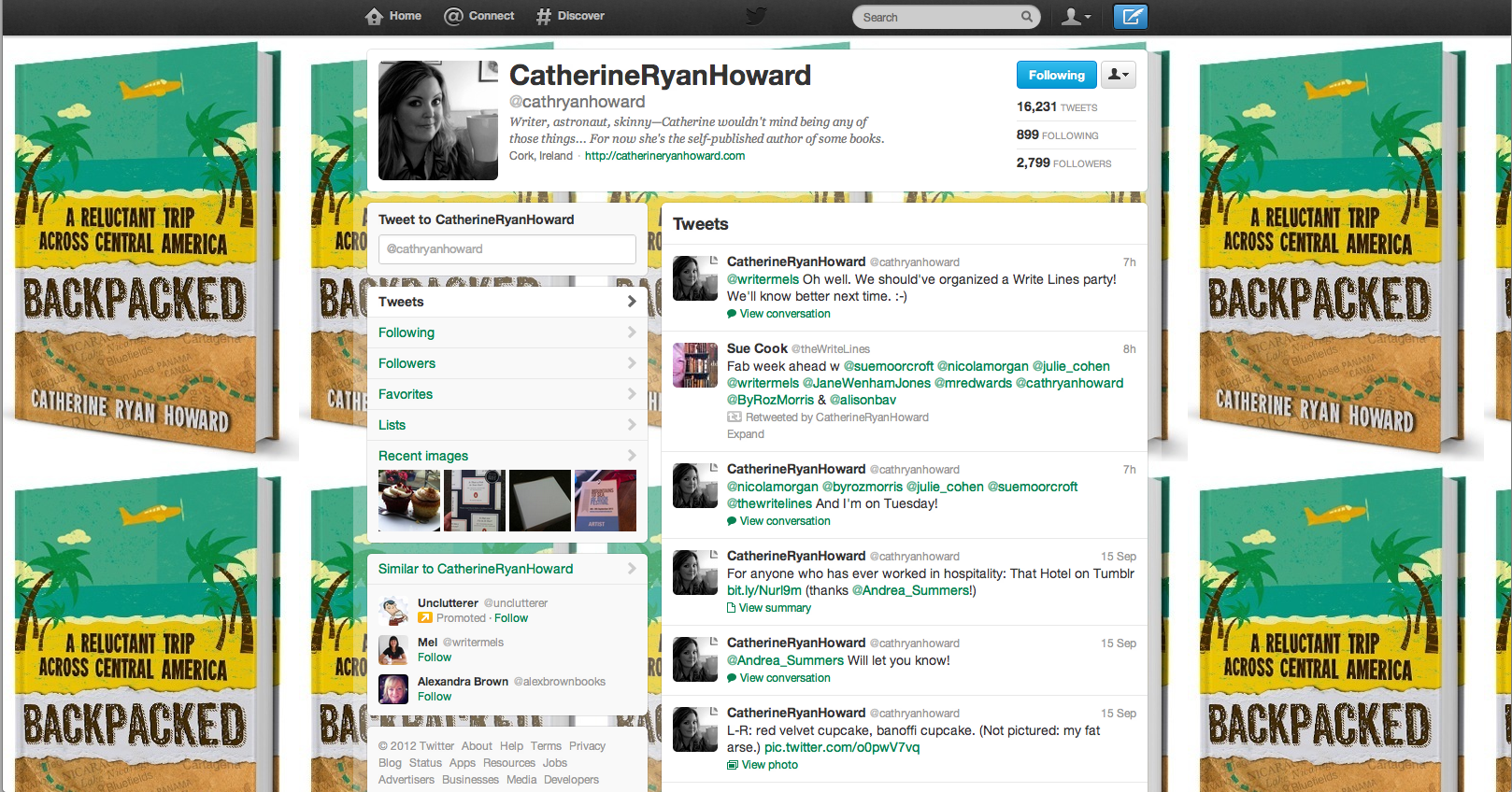This screenshot has height=792, width=1512.
Task: Select Tweets in the sidebar
Action: (x=507, y=302)
